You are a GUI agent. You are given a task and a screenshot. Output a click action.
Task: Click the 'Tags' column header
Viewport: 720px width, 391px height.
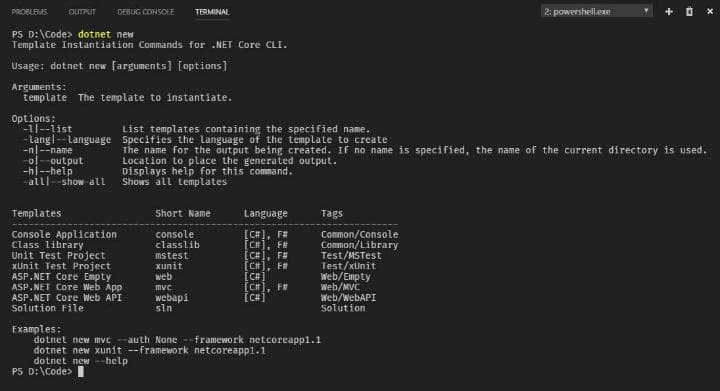click(332, 213)
